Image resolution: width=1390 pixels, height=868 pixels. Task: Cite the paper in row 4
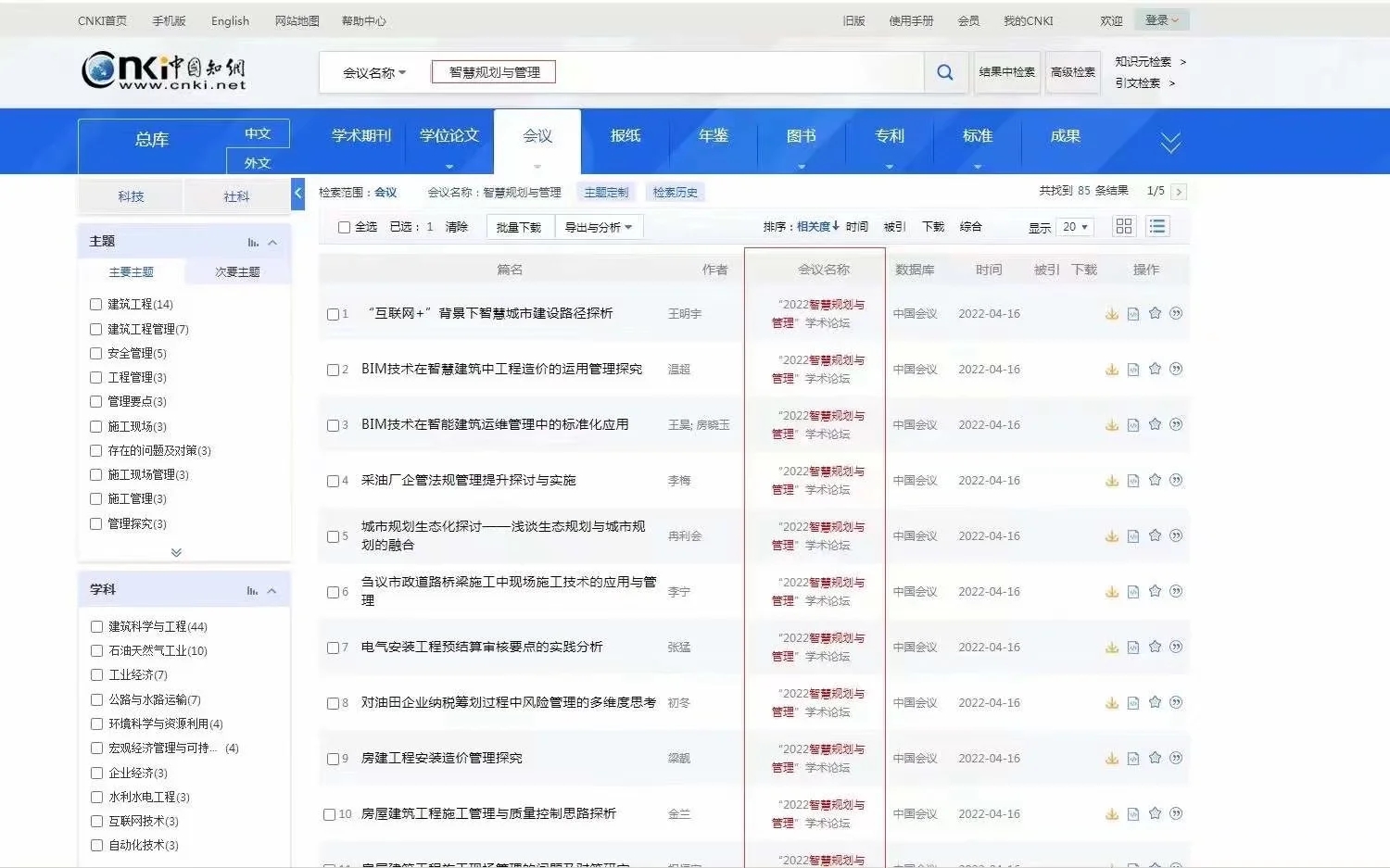pyautogui.click(x=1176, y=480)
